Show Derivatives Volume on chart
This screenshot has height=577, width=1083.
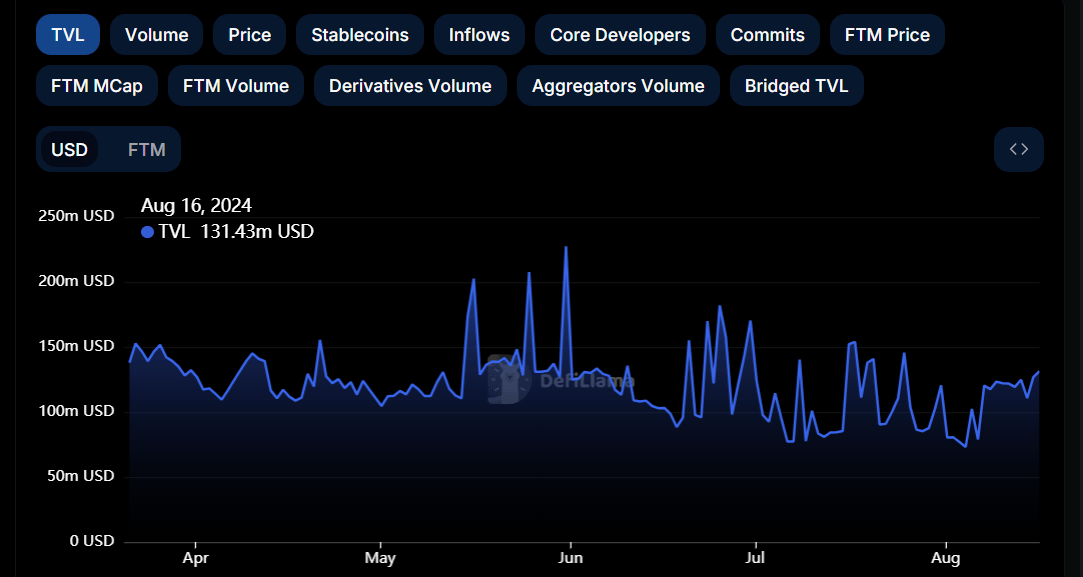click(410, 86)
